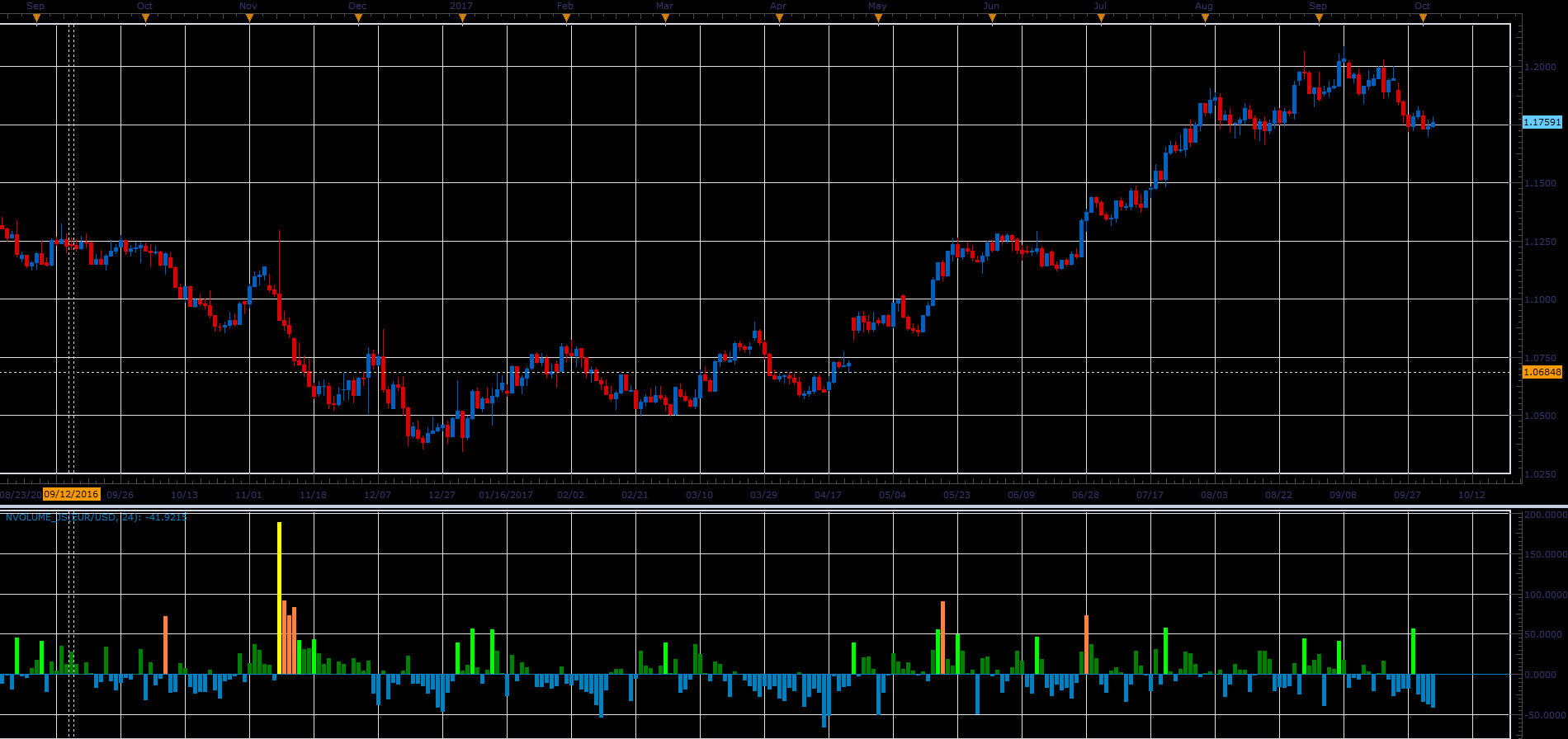Screen dimensions: 1568x739
Task: Click the 03/10 date label
Action: [699, 495]
